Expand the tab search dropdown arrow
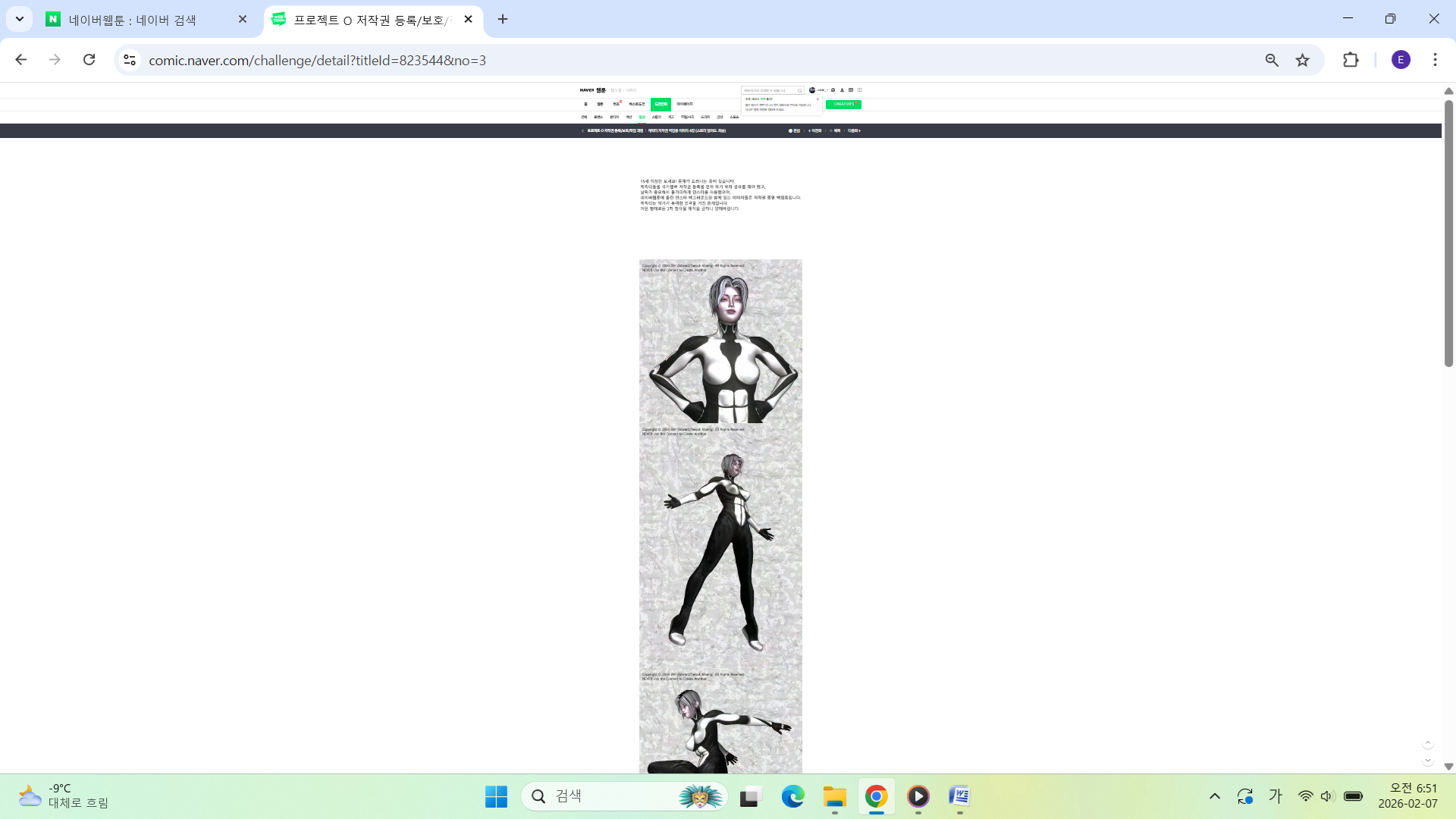 pyautogui.click(x=20, y=19)
